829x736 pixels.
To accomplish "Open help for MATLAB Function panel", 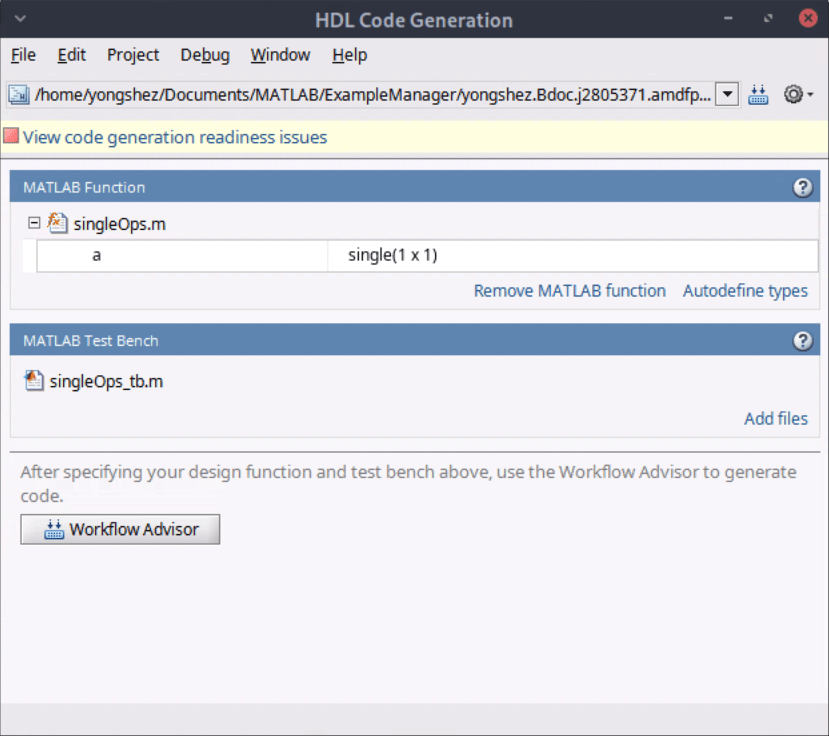I will (x=802, y=187).
